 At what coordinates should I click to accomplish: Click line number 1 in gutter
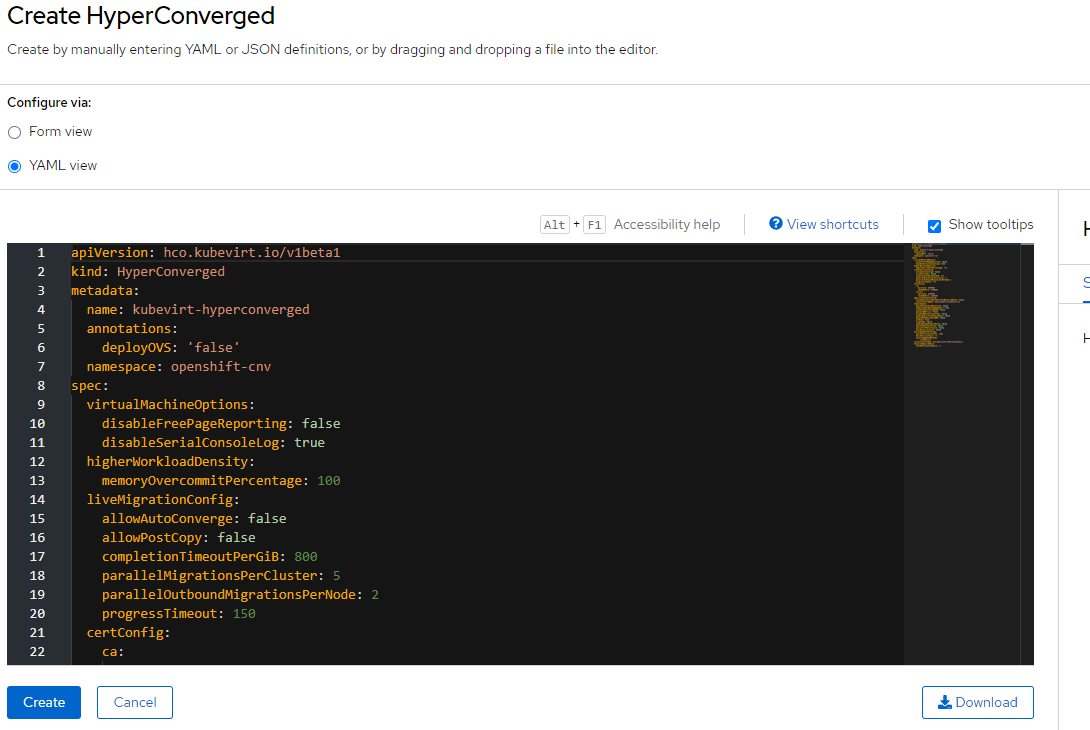coord(41,253)
